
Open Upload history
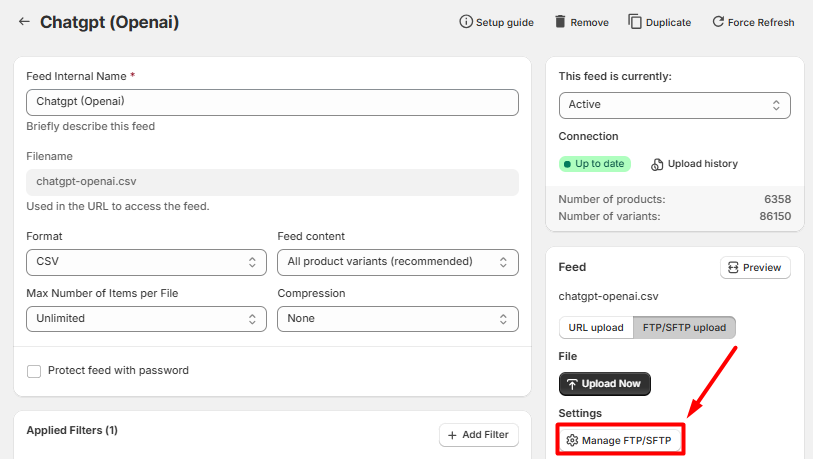click(694, 164)
